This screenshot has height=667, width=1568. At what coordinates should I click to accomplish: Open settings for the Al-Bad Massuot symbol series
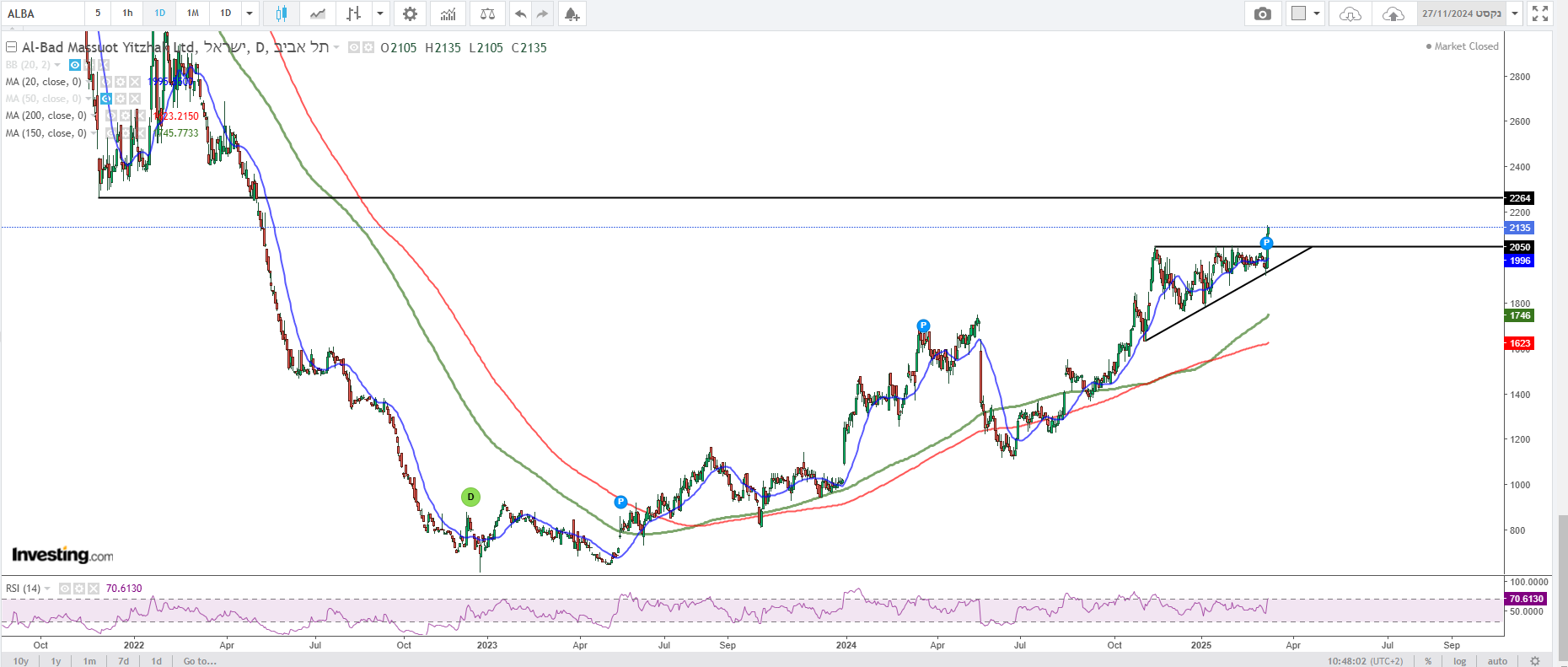(368, 48)
